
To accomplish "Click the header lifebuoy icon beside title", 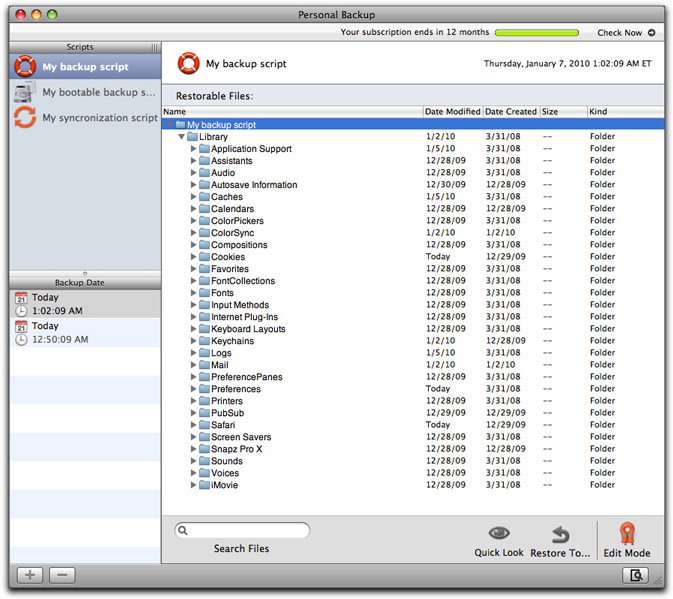I will point(188,63).
